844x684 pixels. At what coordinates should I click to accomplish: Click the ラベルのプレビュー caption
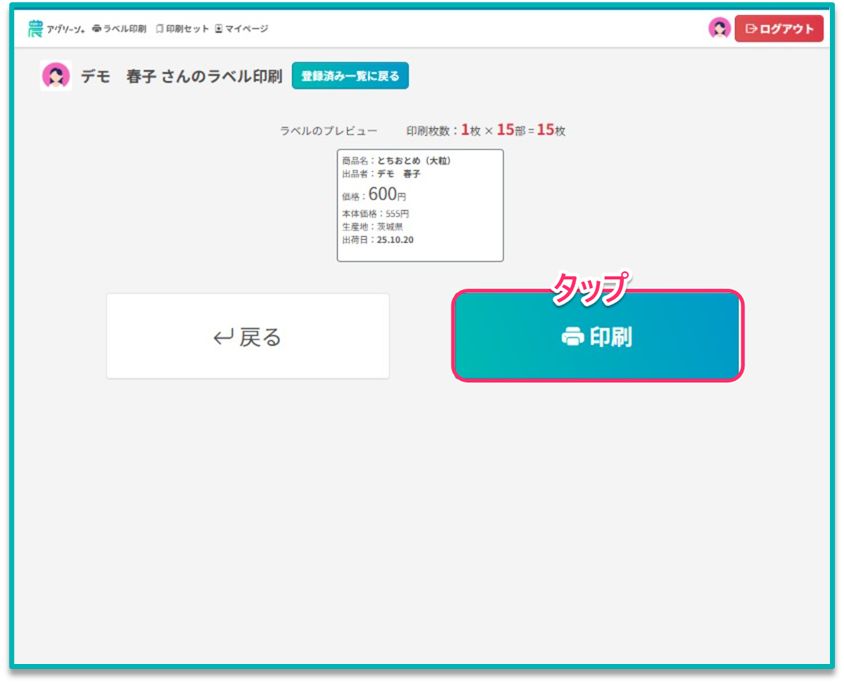coord(329,131)
